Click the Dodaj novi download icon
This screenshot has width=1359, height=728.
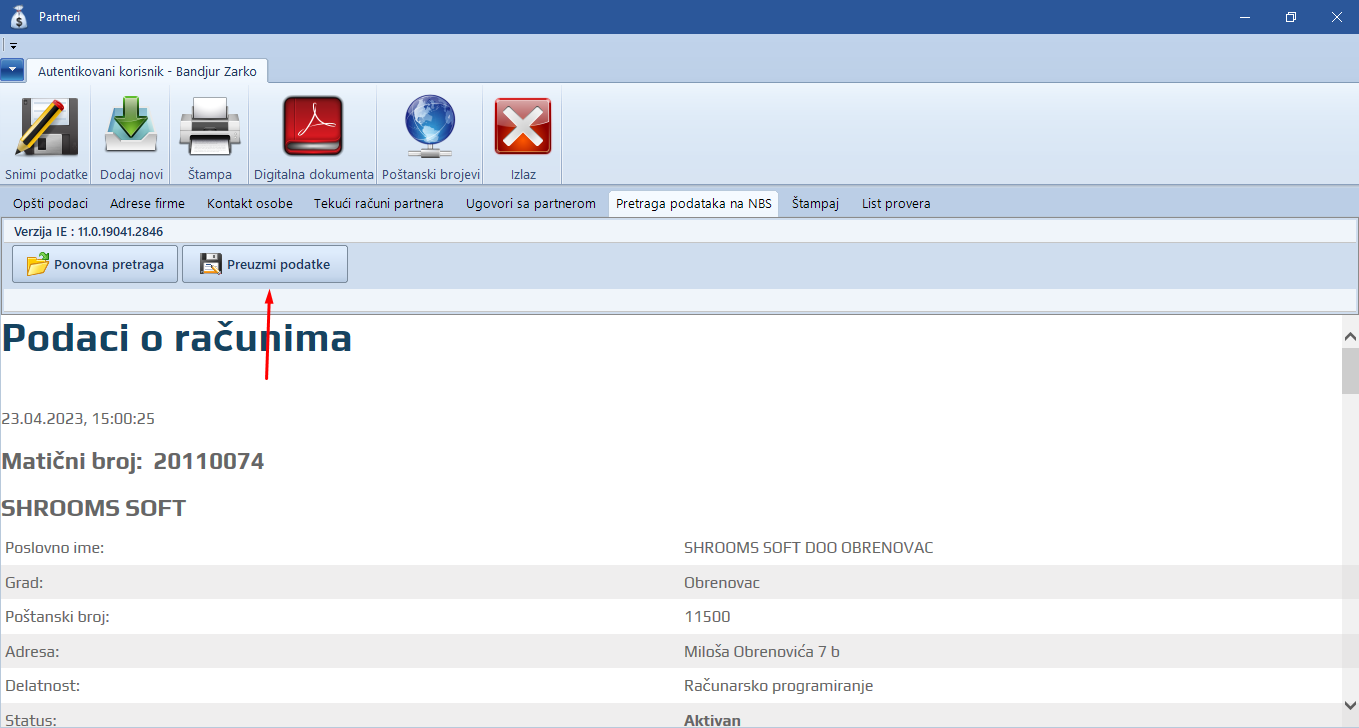131,126
